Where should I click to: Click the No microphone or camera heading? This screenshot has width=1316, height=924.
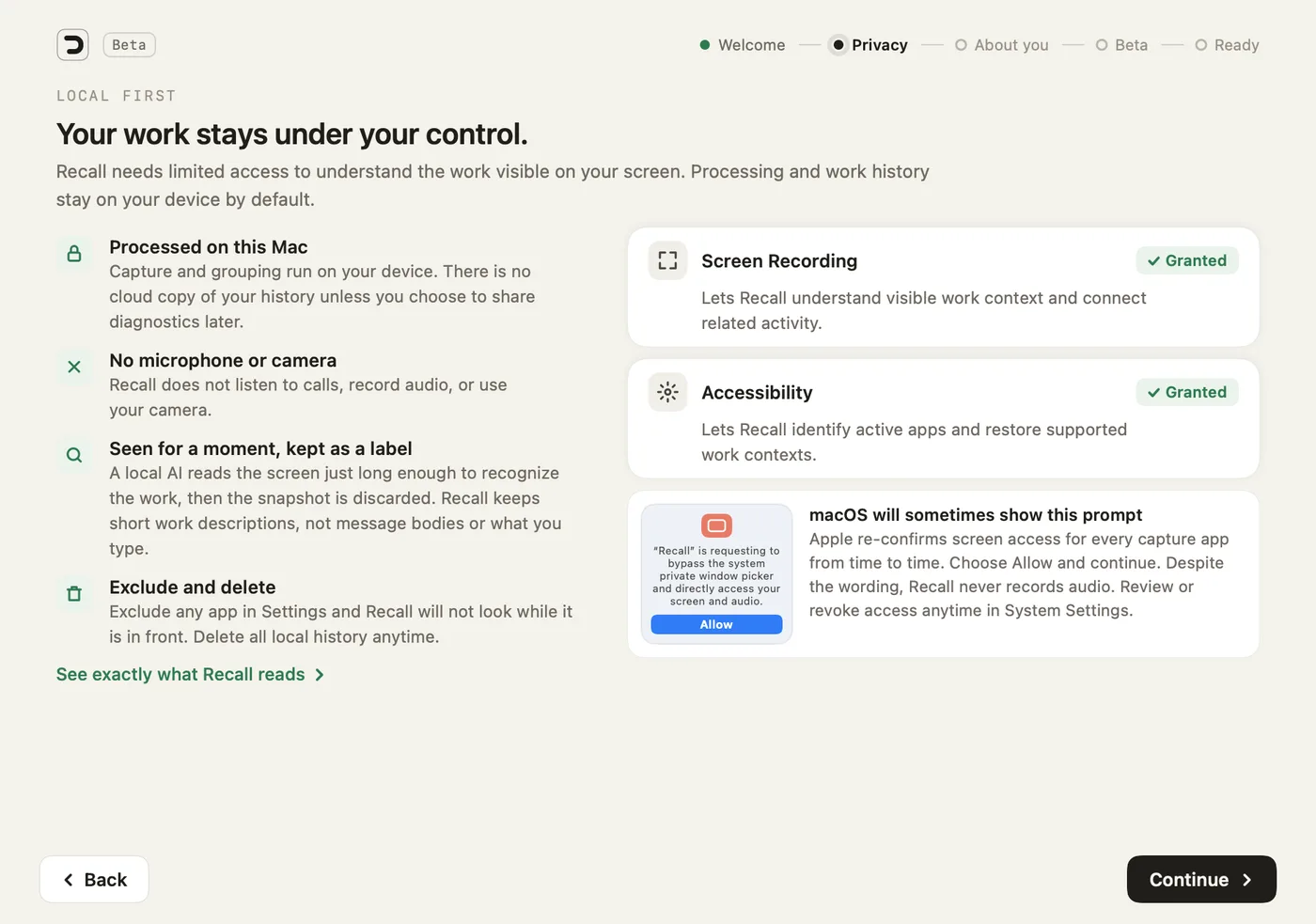[x=223, y=361]
